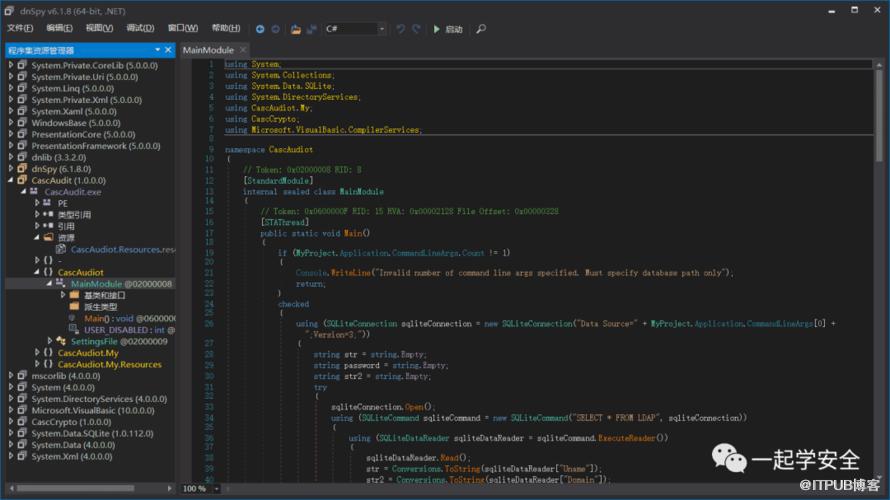Viewport: 890px width, 500px height.
Task: Click the SQLiteConnection type in code
Action: click(361, 323)
